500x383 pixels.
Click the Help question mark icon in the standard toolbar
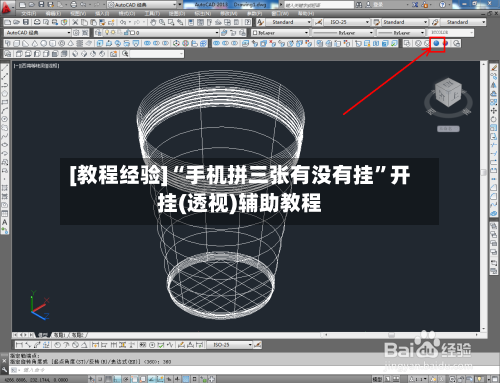(x=247, y=22)
